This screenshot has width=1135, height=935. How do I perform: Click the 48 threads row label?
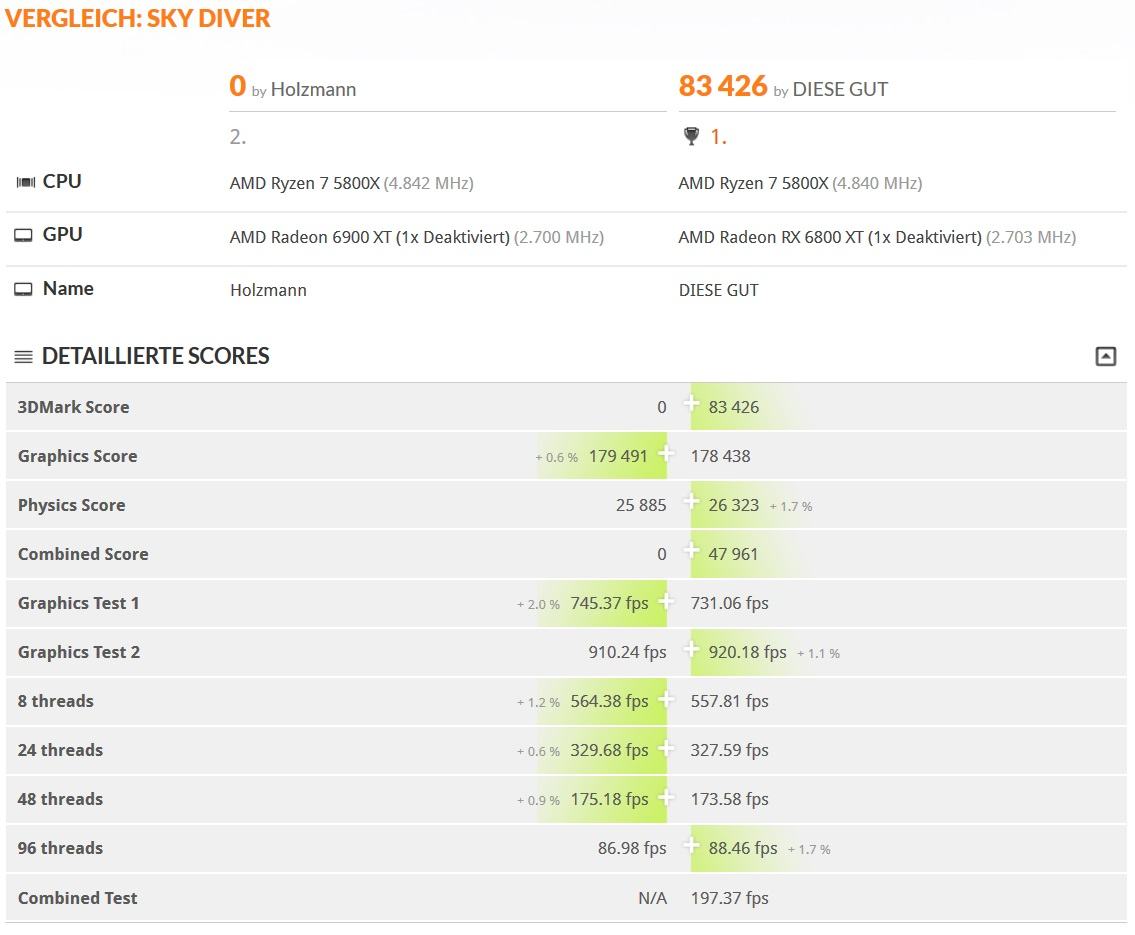tap(60, 800)
